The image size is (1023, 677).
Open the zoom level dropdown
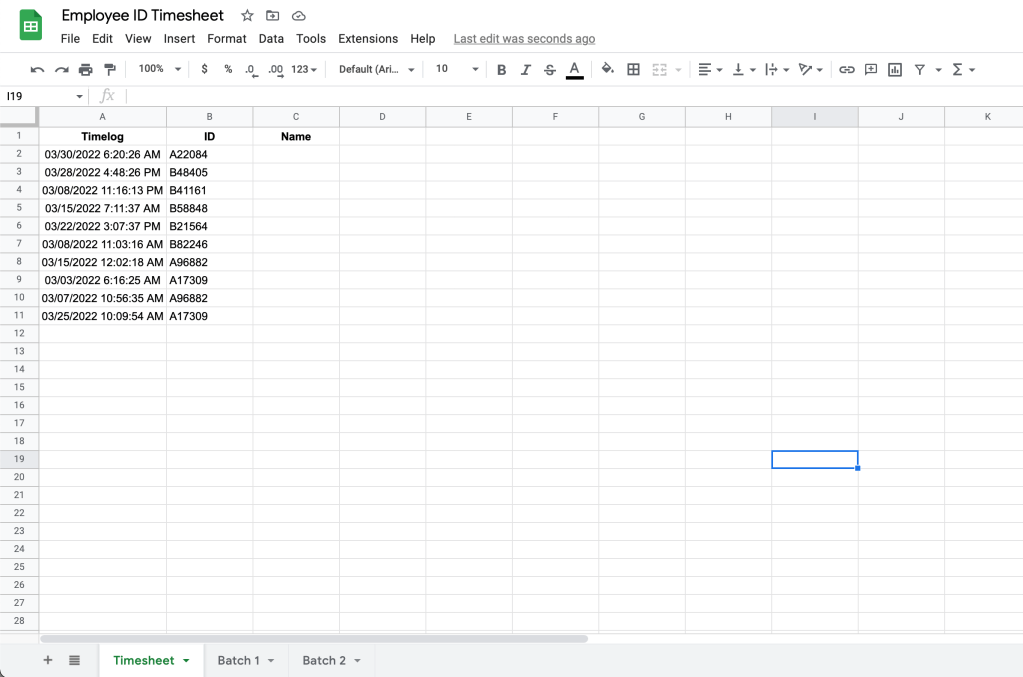pyautogui.click(x=160, y=69)
